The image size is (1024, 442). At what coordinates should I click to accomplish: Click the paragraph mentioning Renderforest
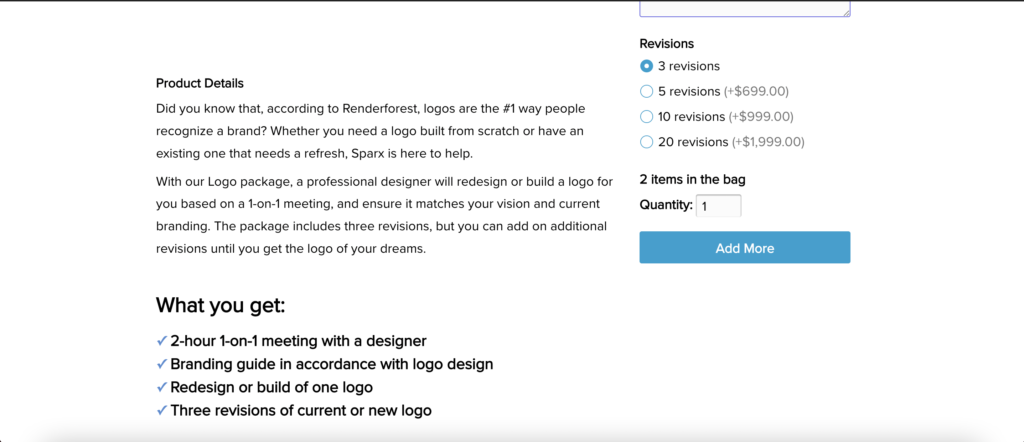pos(370,130)
